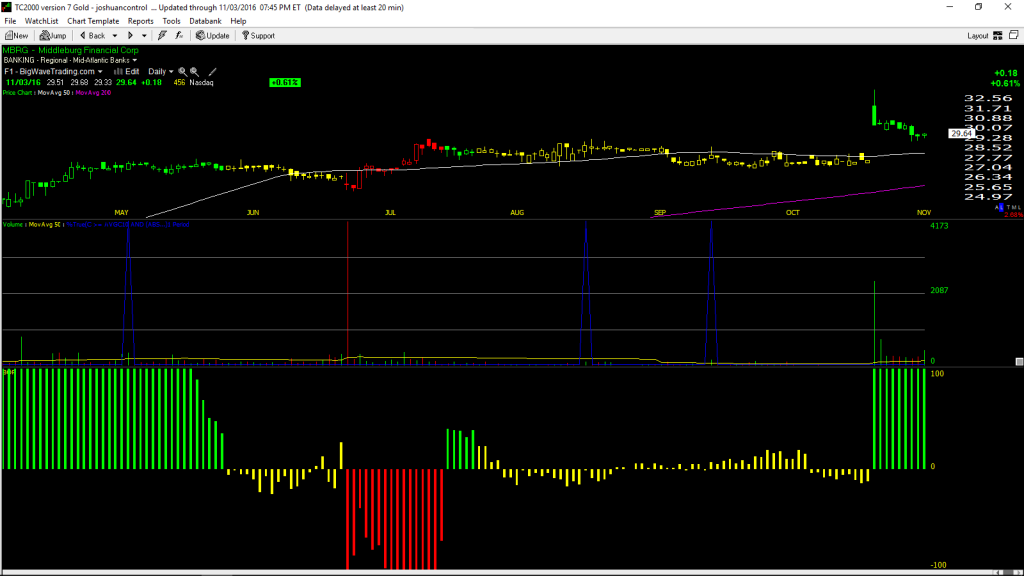Change the Daily timeframe dropdown
The width and height of the screenshot is (1024, 576).
pyautogui.click(x=161, y=72)
